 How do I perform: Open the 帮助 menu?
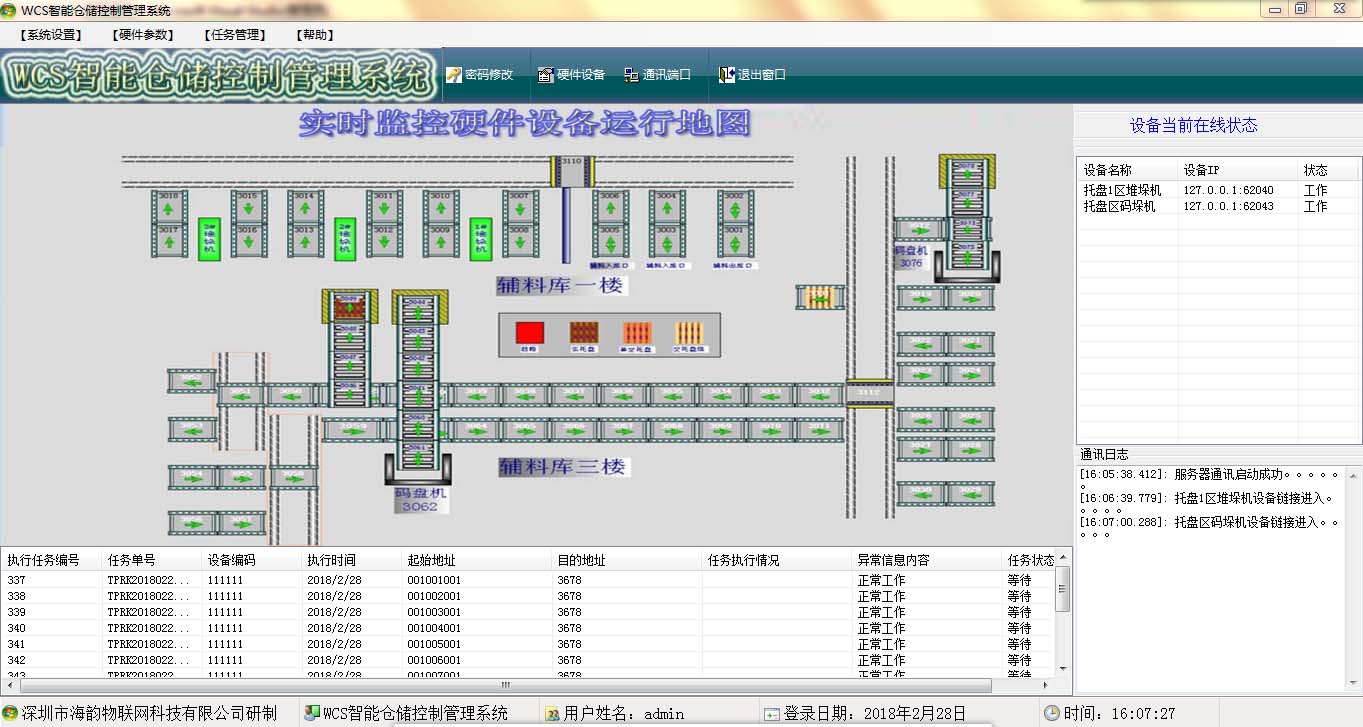[x=315, y=35]
